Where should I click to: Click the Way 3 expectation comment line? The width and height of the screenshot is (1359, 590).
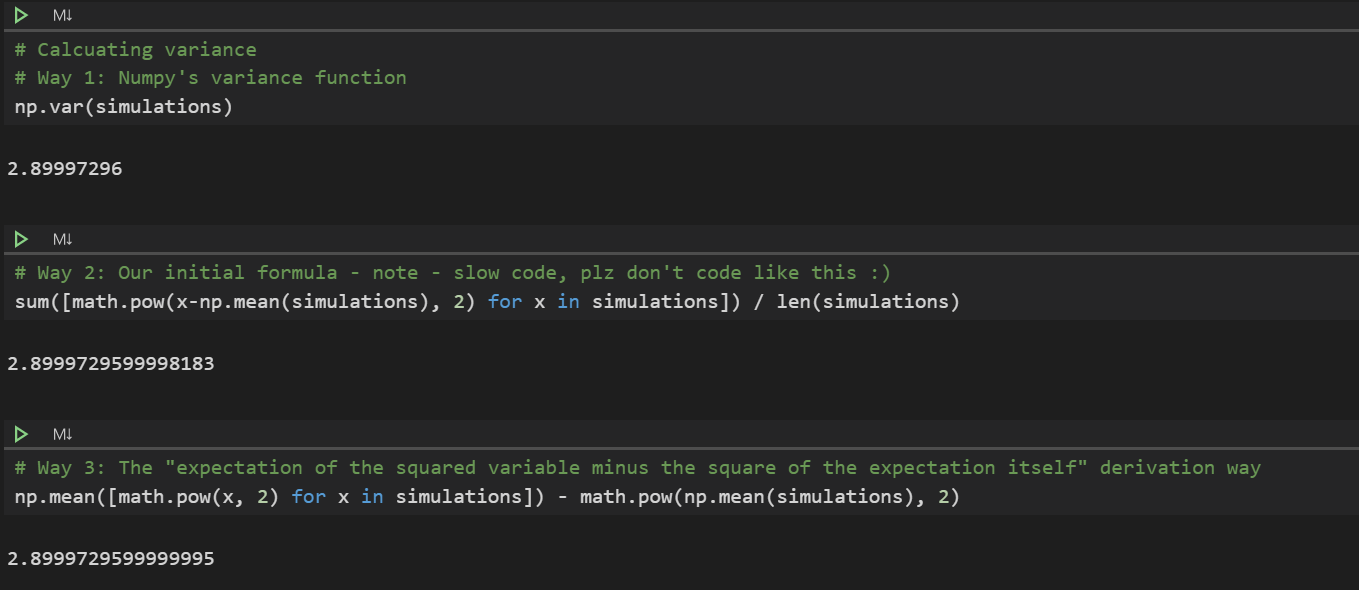637,467
